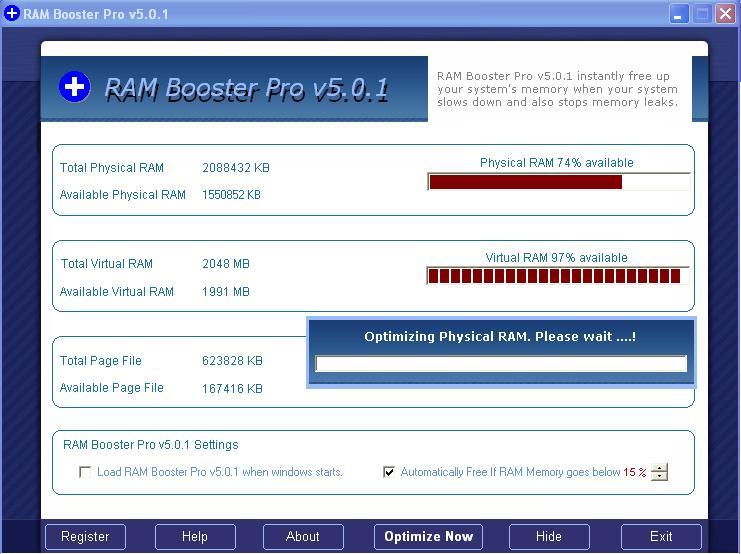The height and width of the screenshot is (554, 741).
Task: Click Physical RAM 74% available text
Action: point(557,163)
